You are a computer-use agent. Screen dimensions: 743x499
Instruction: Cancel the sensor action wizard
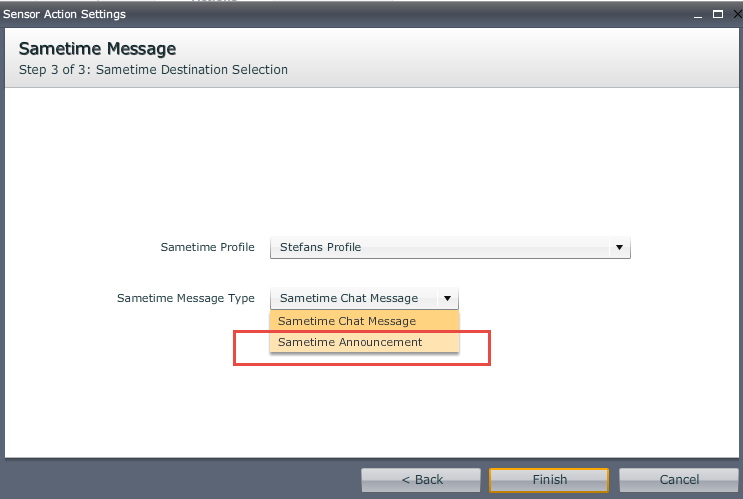pyautogui.click(x=679, y=480)
